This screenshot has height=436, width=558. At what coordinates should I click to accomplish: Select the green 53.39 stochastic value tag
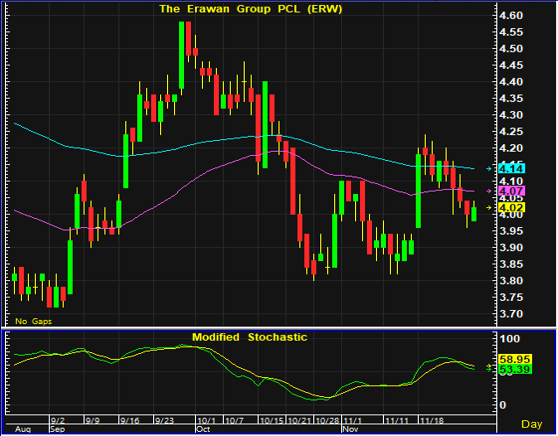515,369
